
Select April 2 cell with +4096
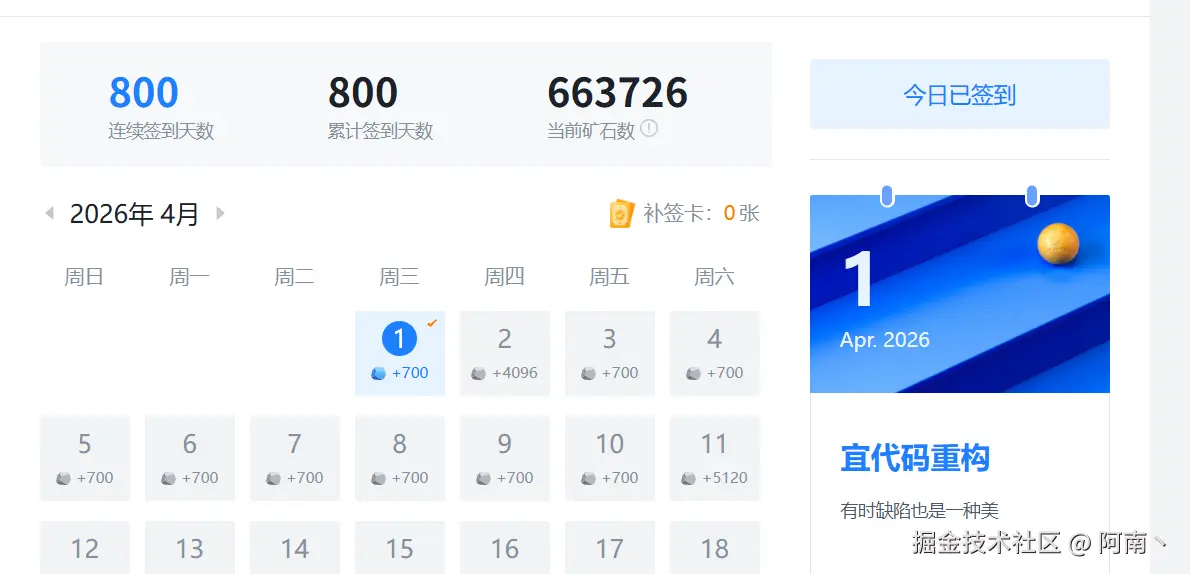pyautogui.click(x=505, y=353)
